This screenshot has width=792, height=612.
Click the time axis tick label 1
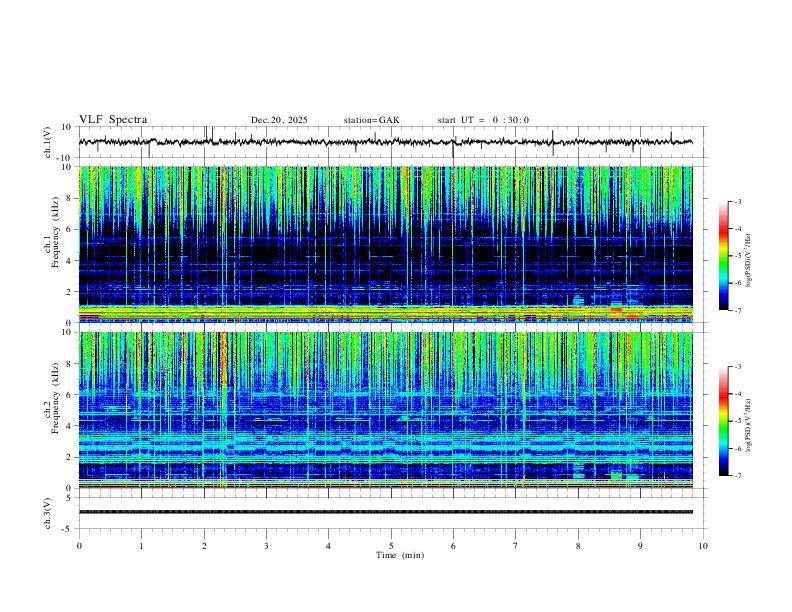click(141, 546)
